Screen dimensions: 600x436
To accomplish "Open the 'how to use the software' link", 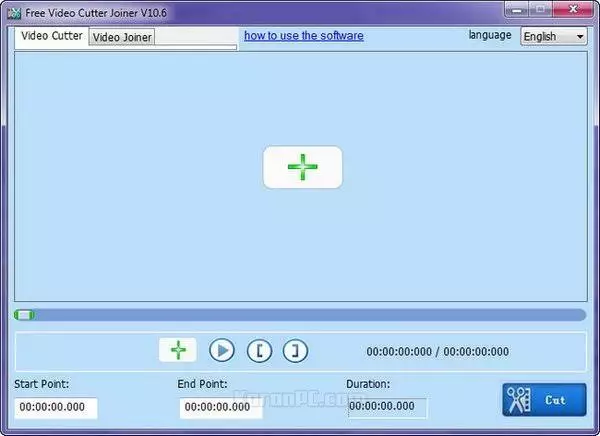I will tap(303, 36).
